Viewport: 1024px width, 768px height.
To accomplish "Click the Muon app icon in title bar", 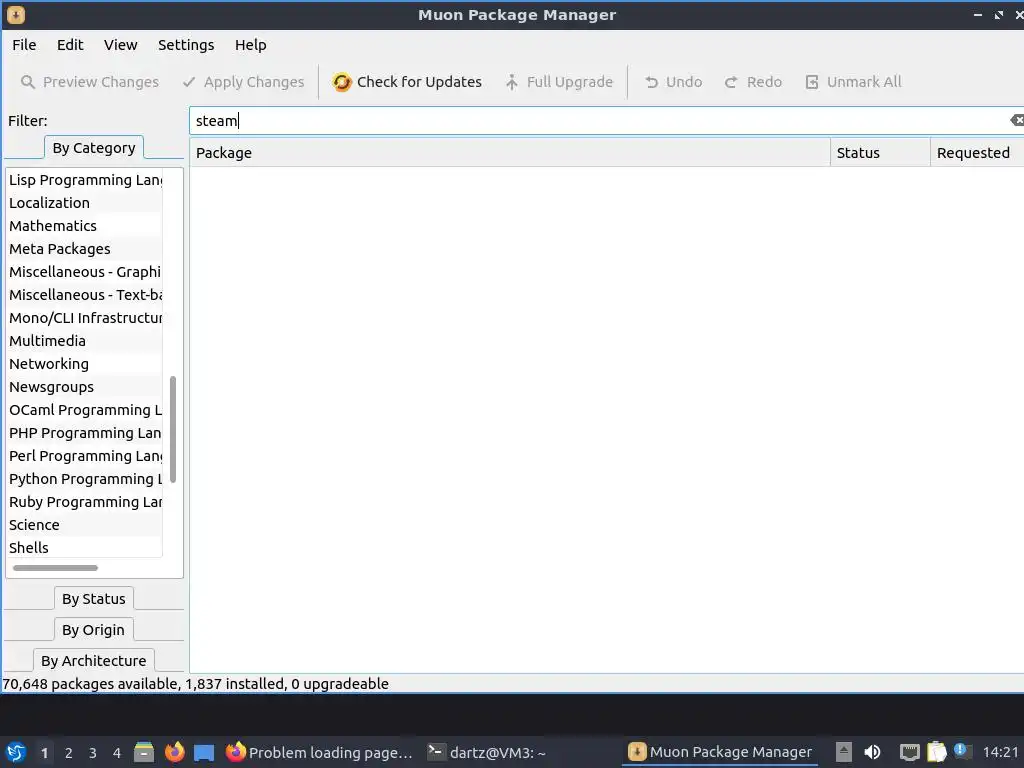I will pyautogui.click(x=16, y=14).
